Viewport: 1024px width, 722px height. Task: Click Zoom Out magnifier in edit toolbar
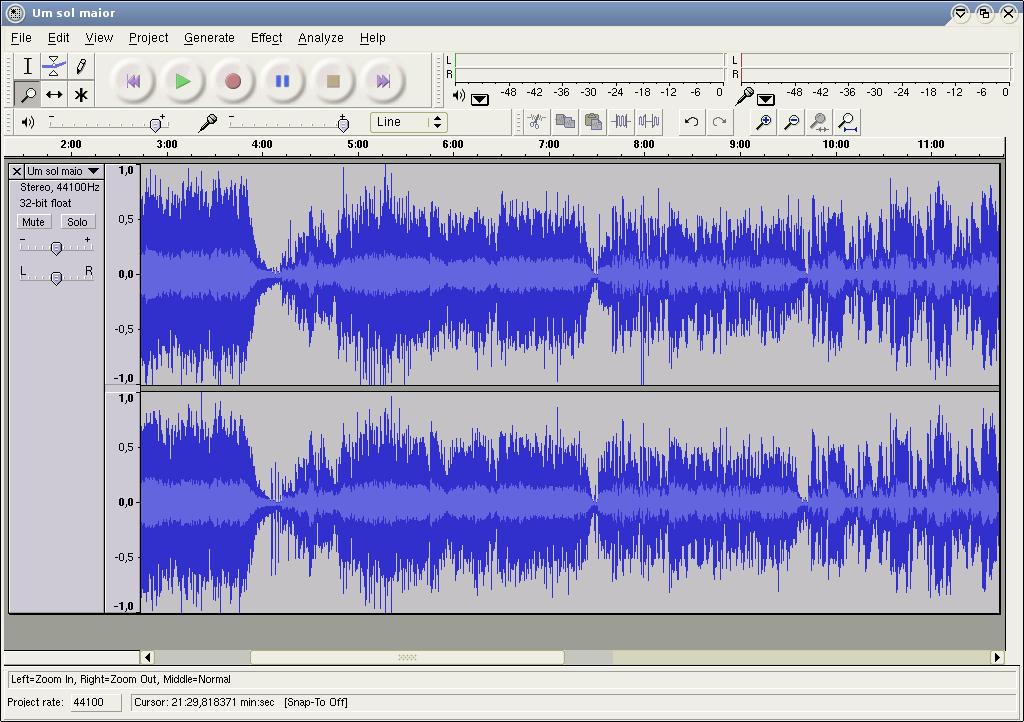click(791, 121)
